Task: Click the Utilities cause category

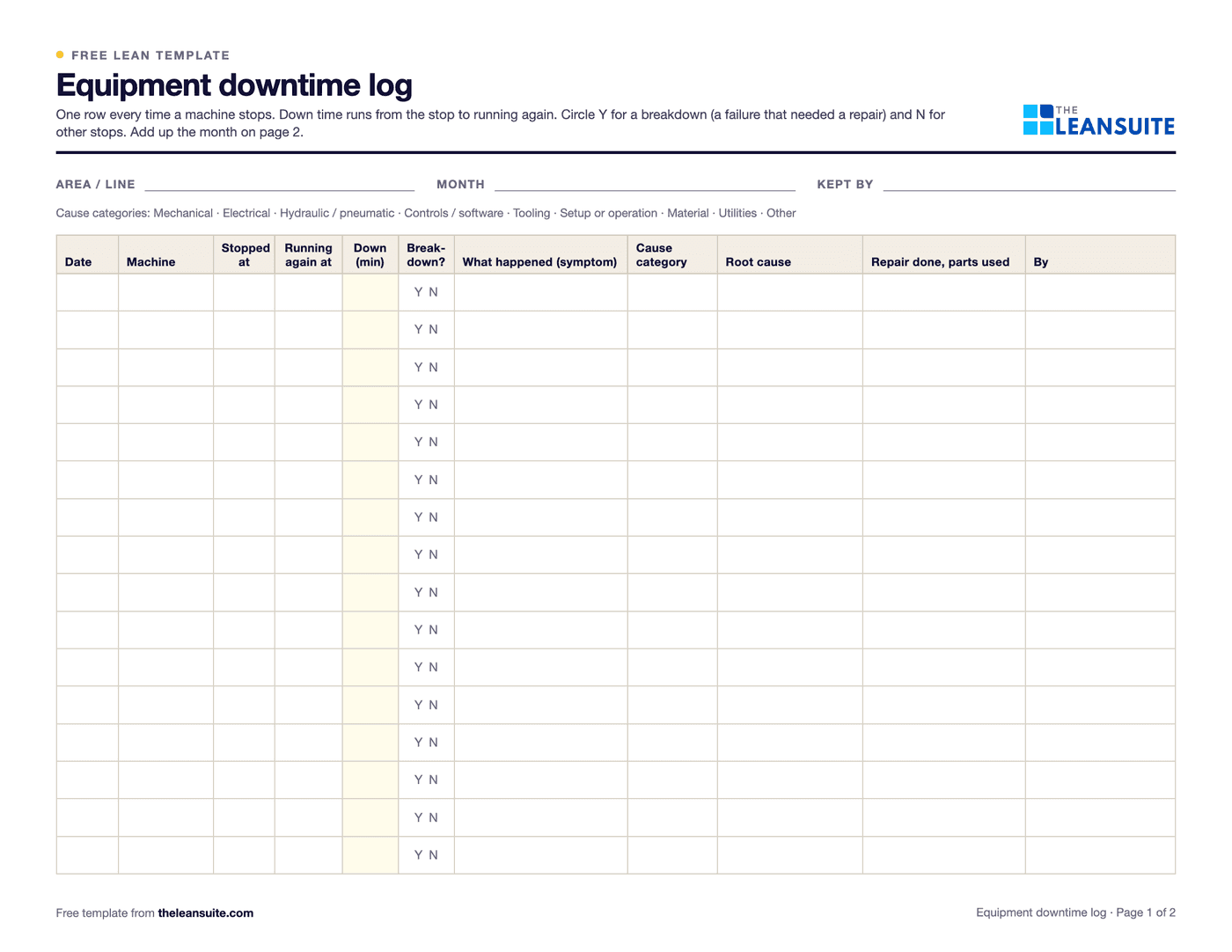Action: pyautogui.click(x=737, y=213)
